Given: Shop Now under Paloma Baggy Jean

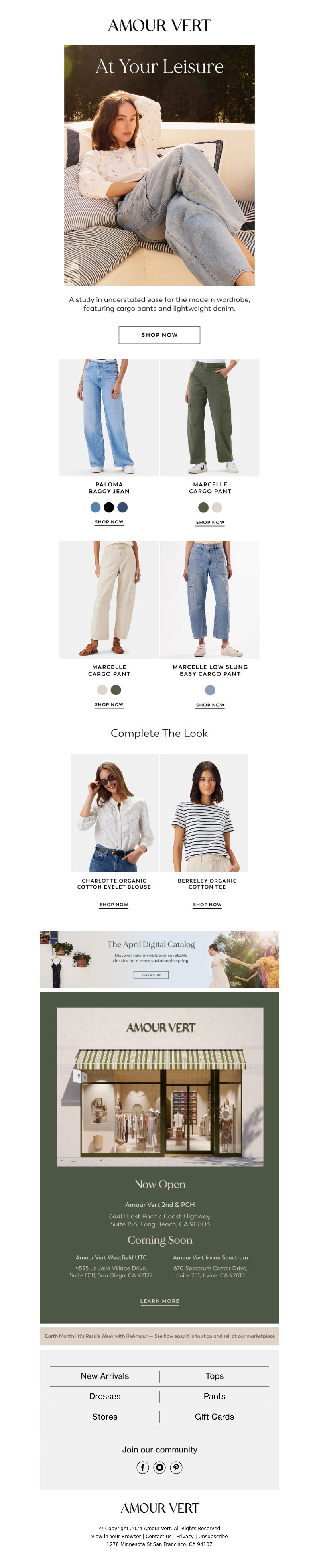Looking at the screenshot, I should point(109,521).
